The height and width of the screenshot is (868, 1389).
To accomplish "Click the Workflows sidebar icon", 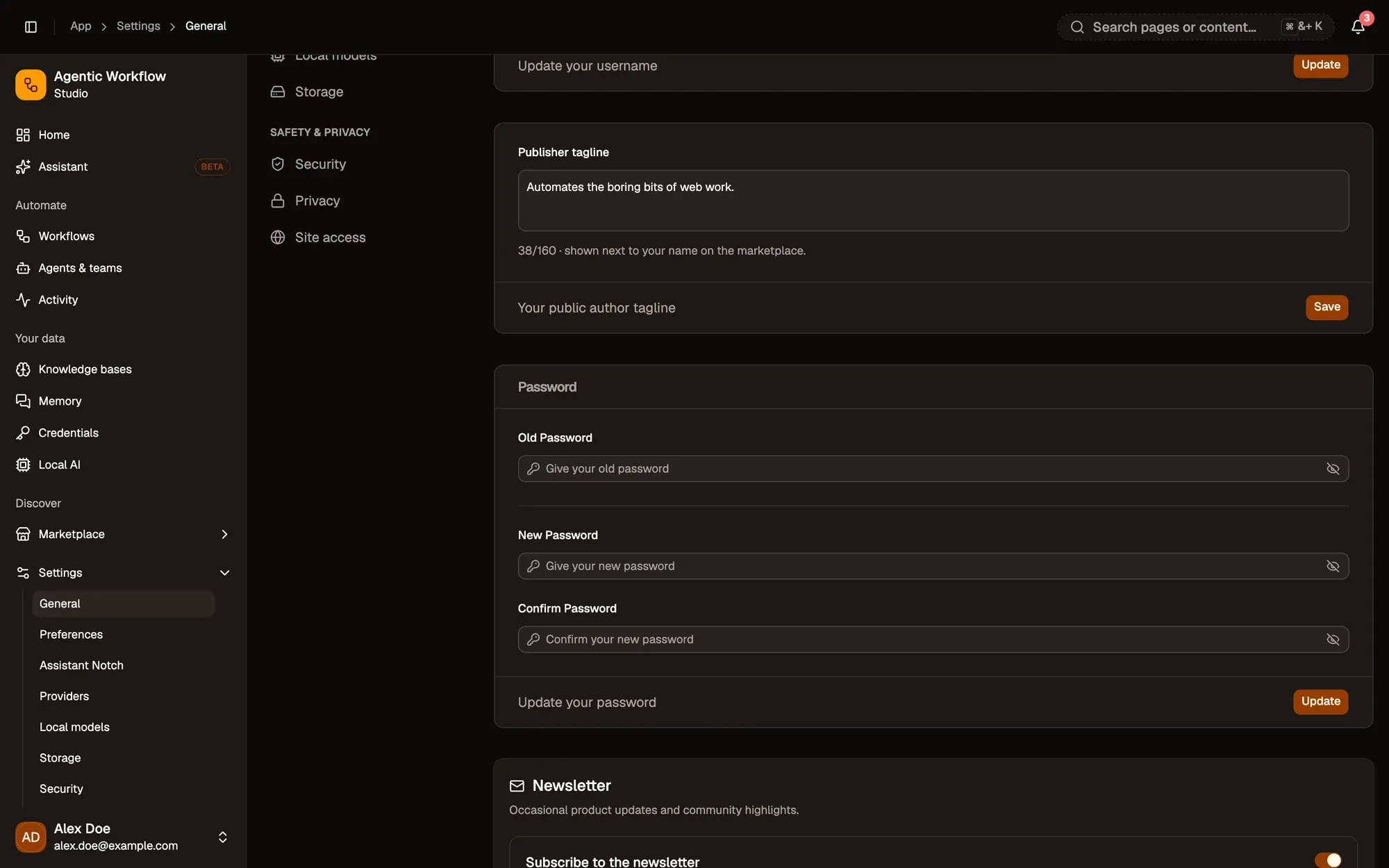I will pyautogui.click(x=23, y=236).
